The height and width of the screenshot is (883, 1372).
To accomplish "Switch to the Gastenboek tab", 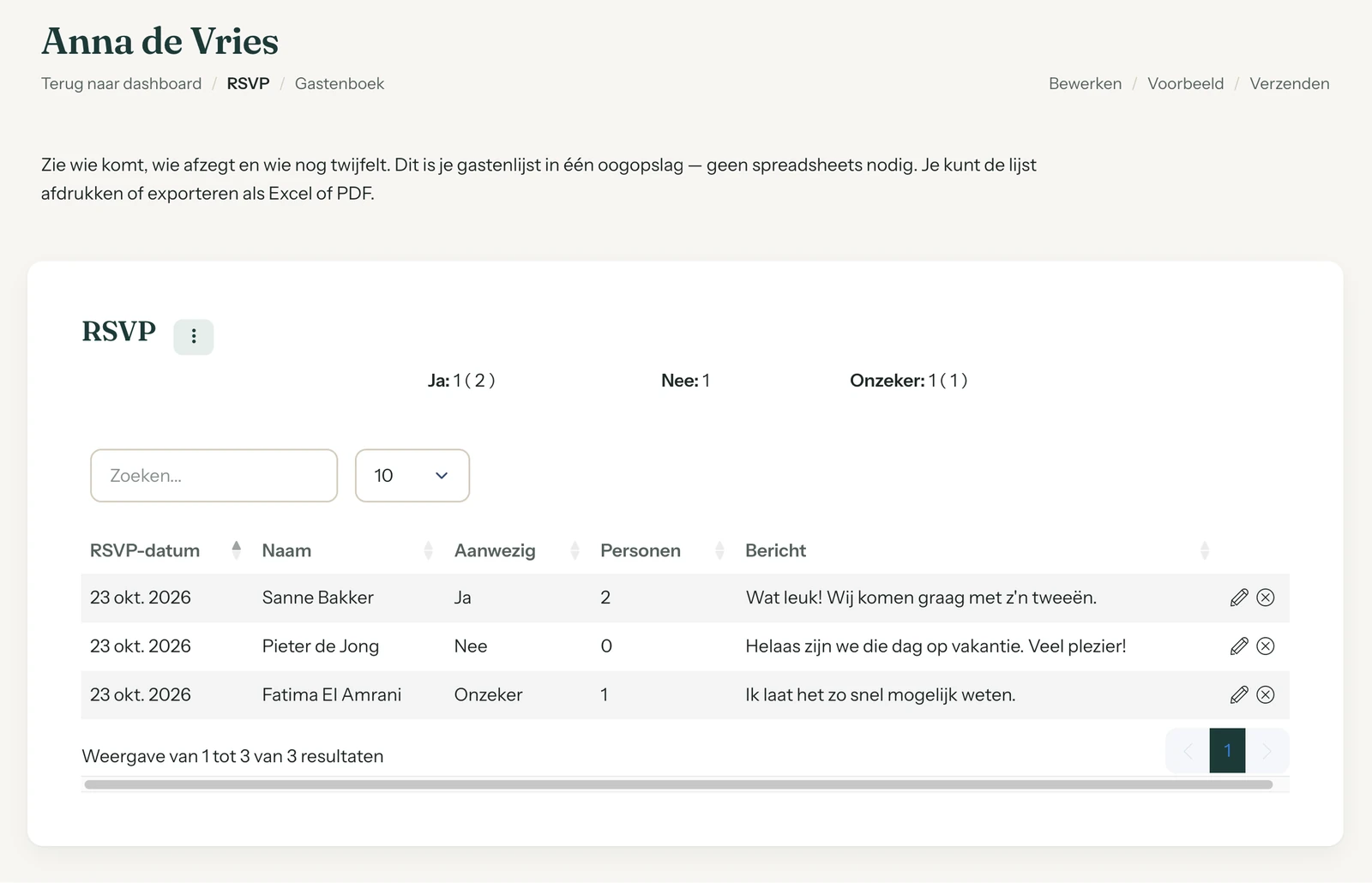I will [340, 84].
